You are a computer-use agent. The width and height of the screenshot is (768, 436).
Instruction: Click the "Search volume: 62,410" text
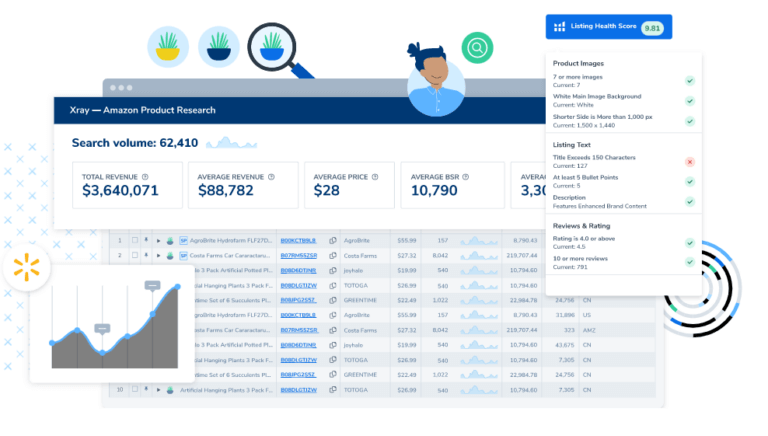(x=135, y=143)
